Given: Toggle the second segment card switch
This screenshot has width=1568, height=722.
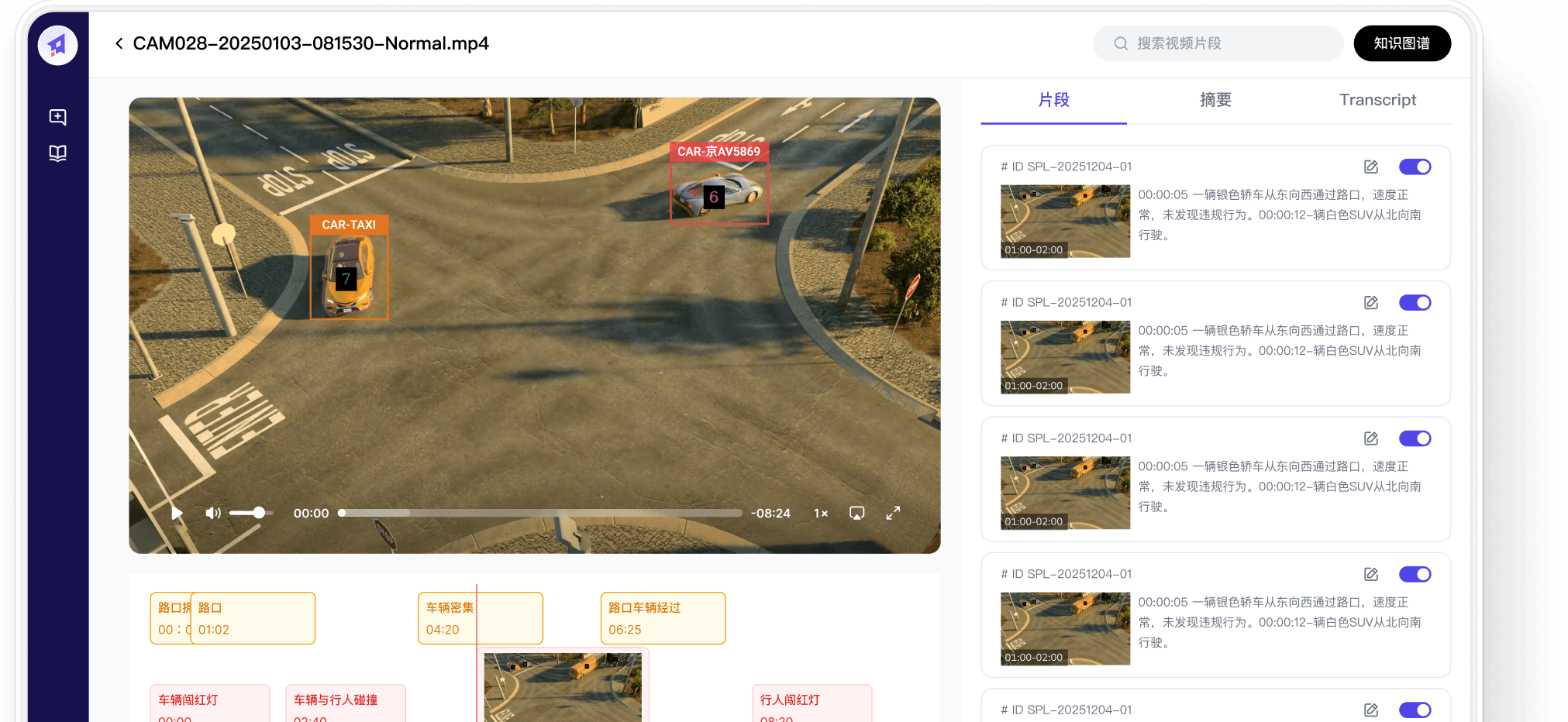Looking at the screenshot, I should click(1415, 302).
